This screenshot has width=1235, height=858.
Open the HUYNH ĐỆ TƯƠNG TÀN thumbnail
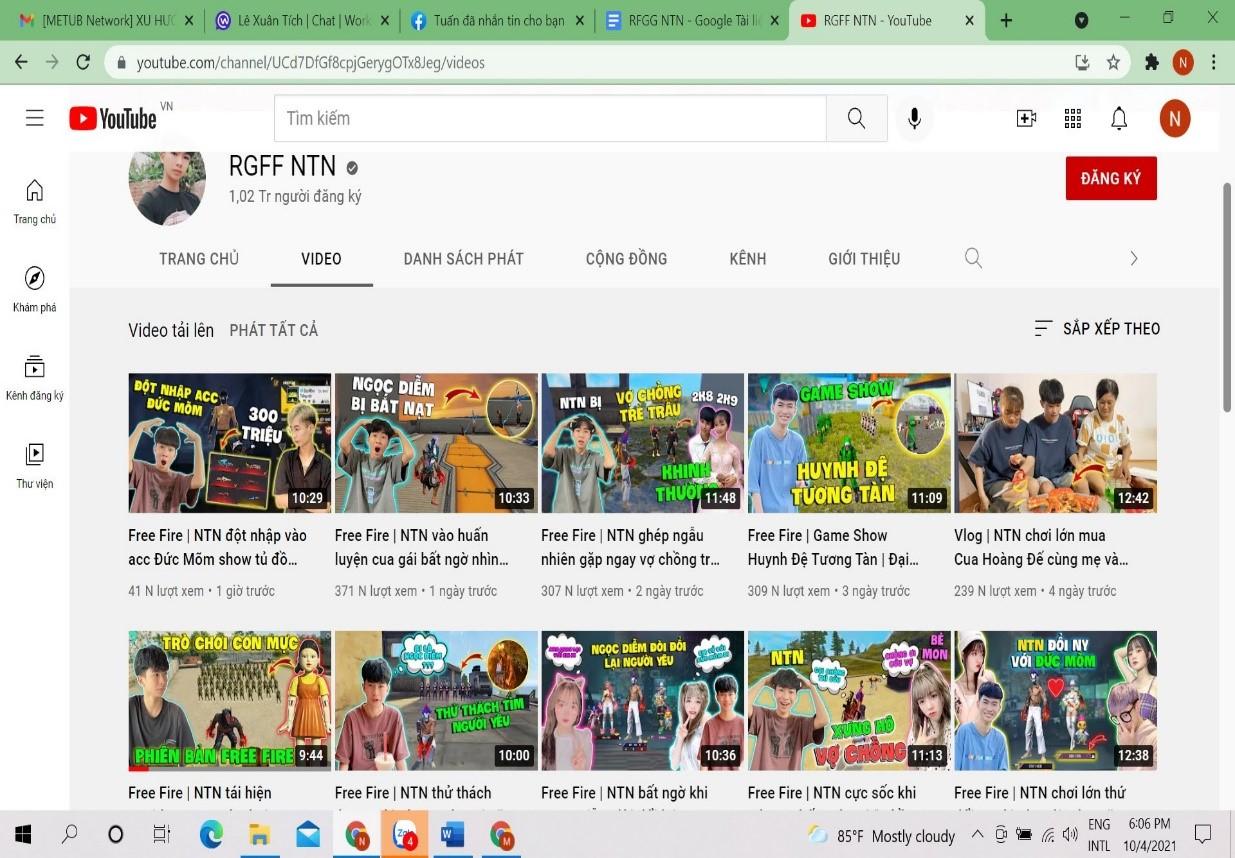pyautogui.click(x=849, y=443)
